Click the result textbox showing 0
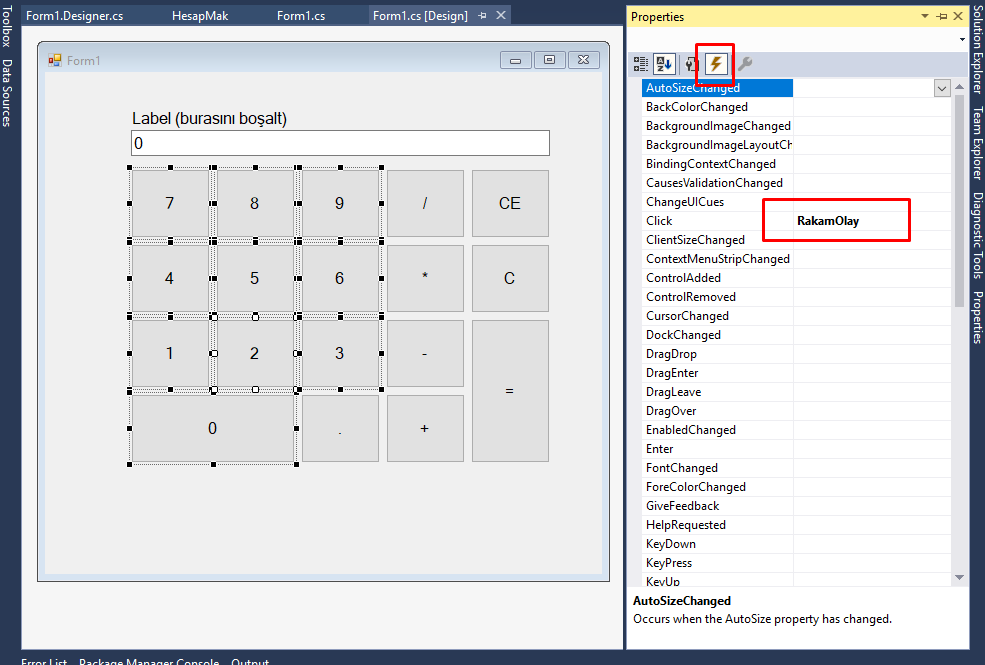The width and height of the screenshot is (985, 665). tap(340, 144)
